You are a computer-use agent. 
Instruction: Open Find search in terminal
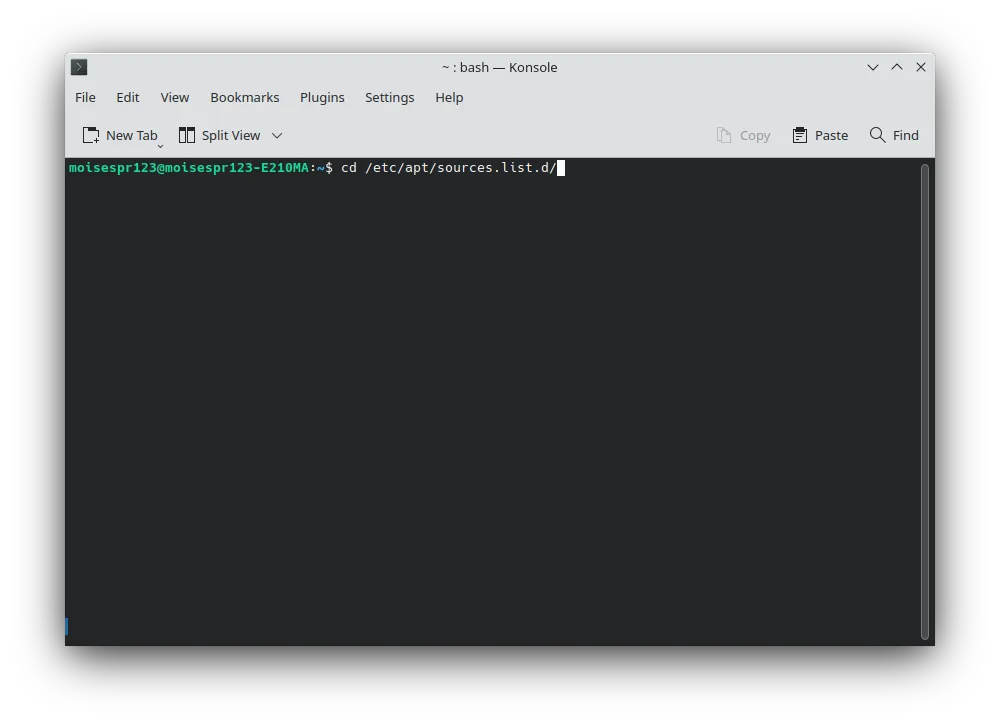(x=894, y=135)
